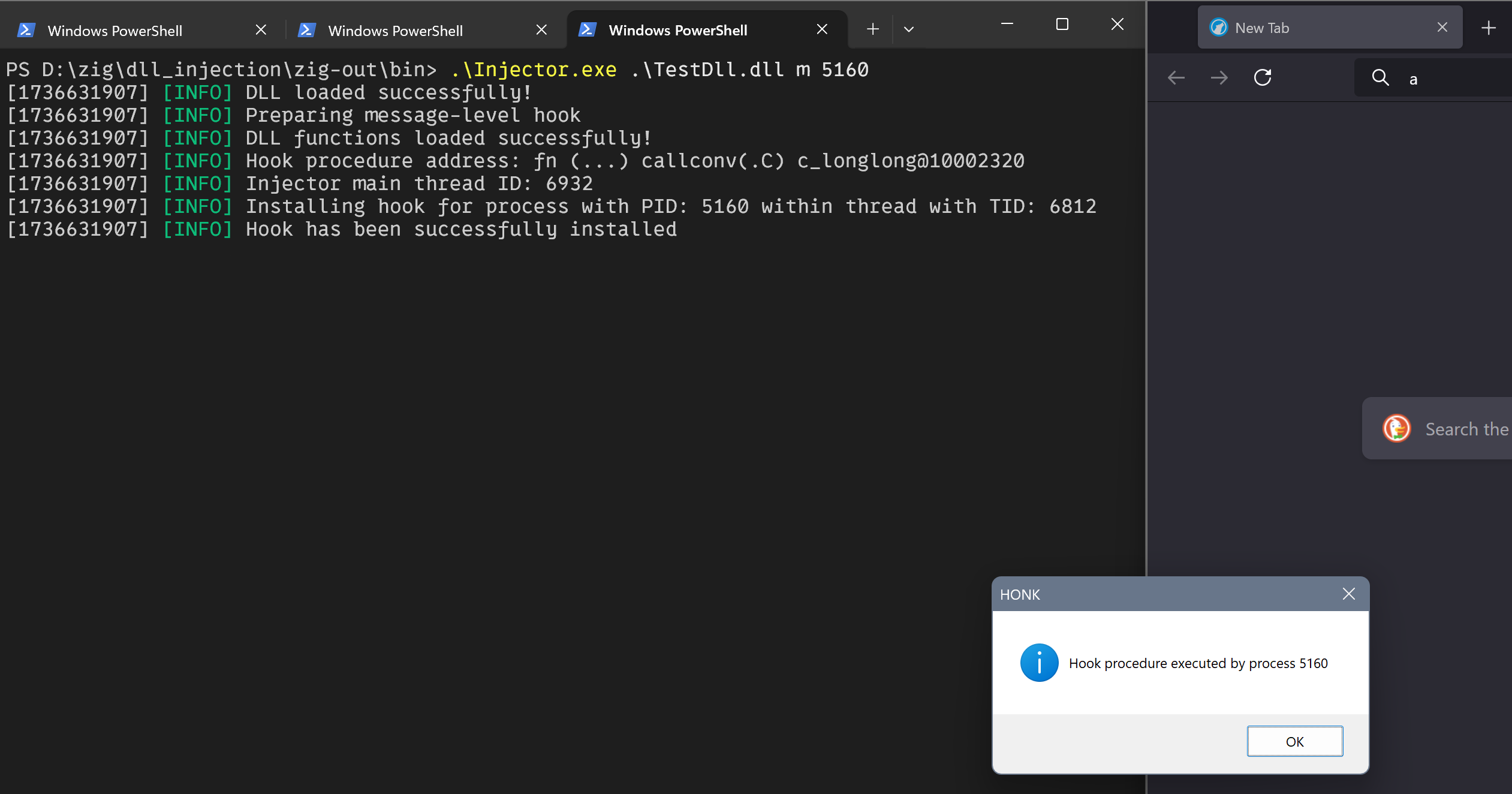Screen dimensions: 1512x794
Task: Click the browser address bar search icon
Action: (x=1380, y=78)
